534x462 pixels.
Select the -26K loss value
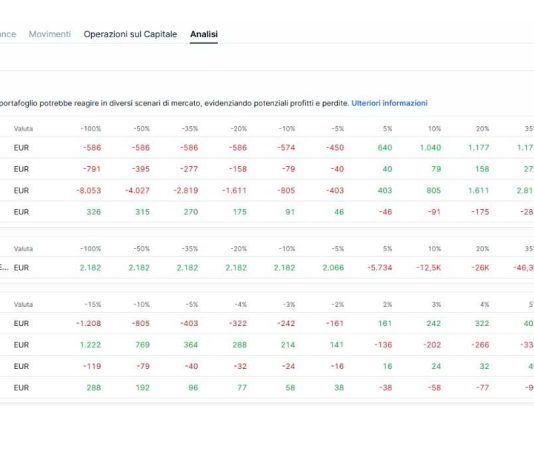(481, 268)
